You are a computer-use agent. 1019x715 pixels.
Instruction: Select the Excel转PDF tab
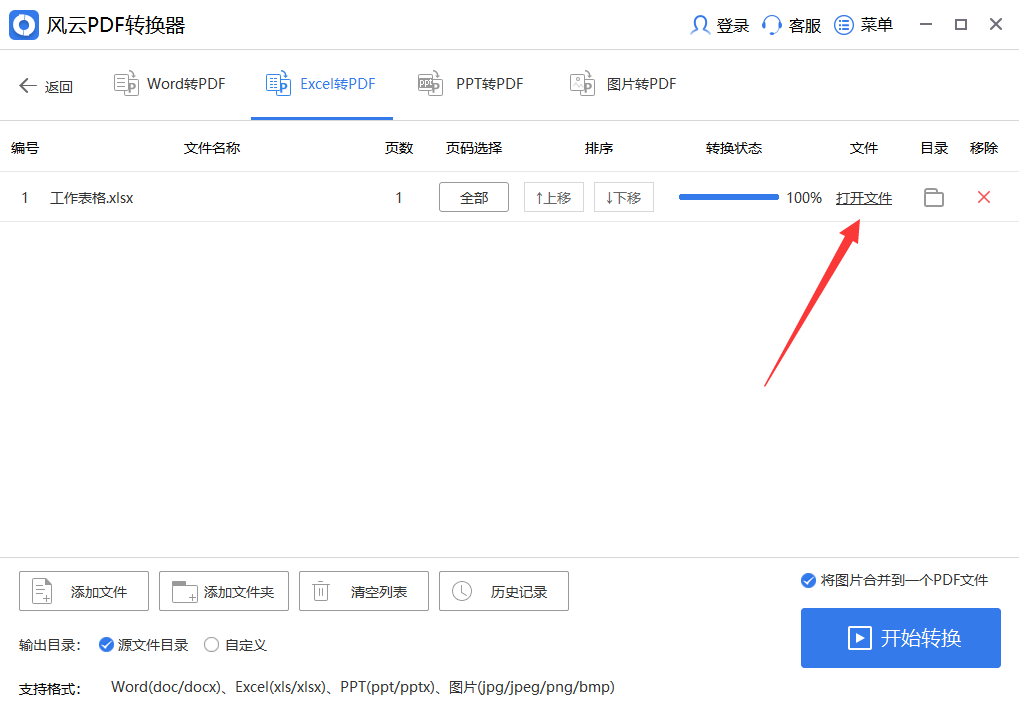[x=321, y=84]
